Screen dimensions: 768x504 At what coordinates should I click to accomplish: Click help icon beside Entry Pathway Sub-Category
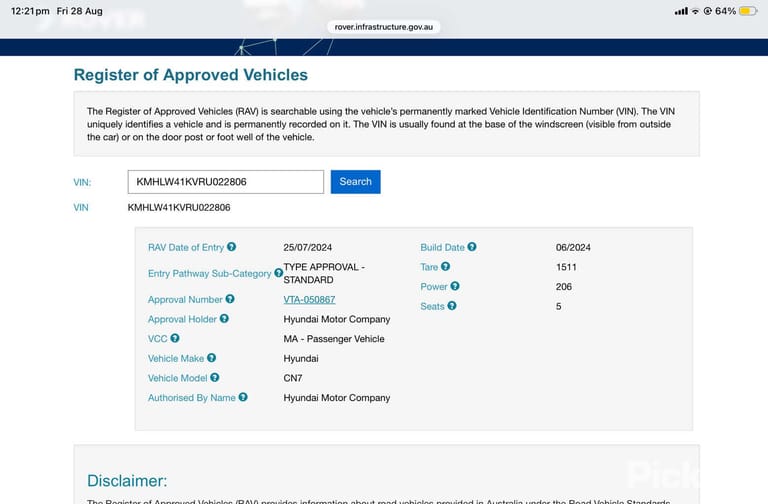[x=278, y=273]
